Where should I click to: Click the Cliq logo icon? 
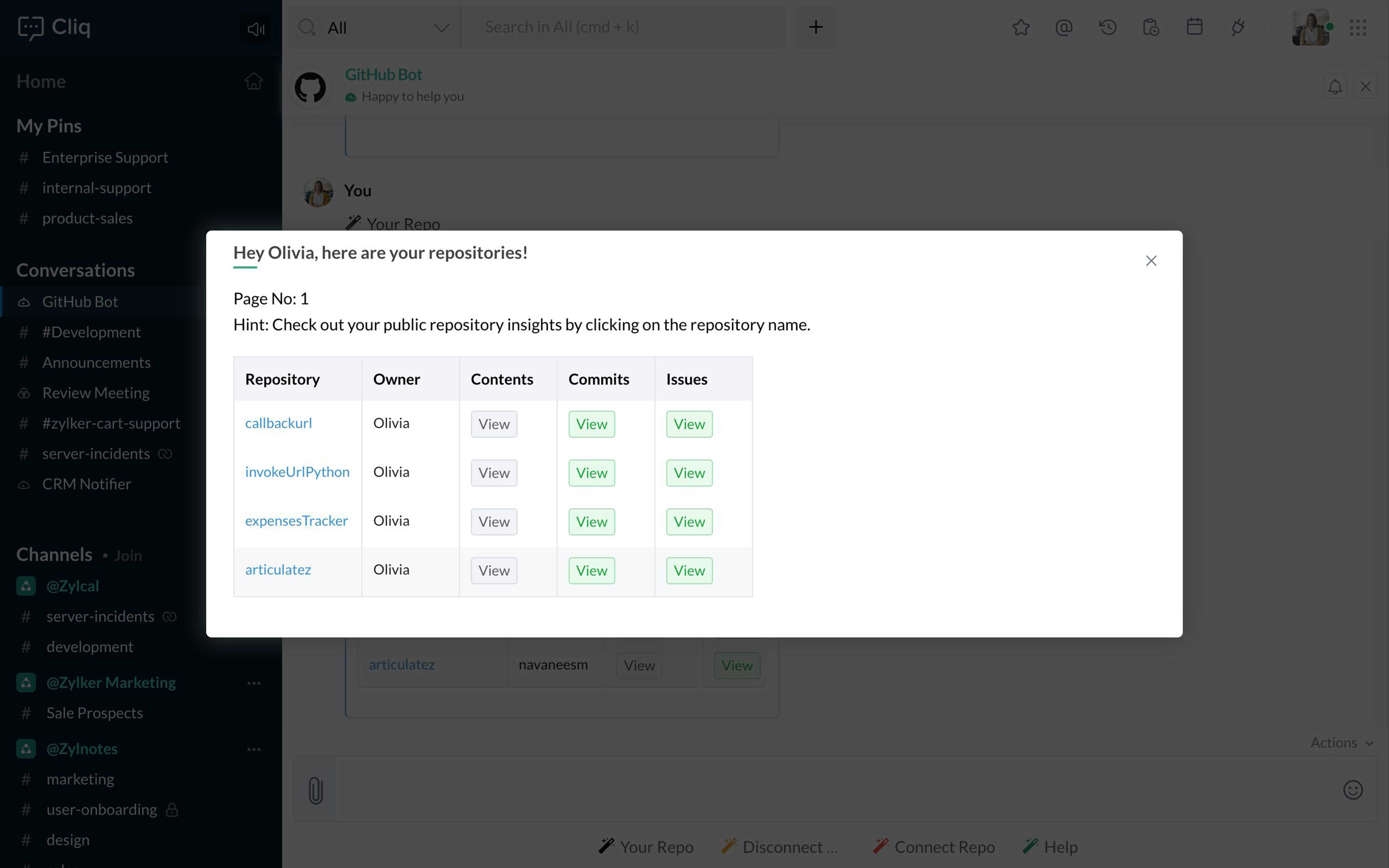tap(30, 28)
